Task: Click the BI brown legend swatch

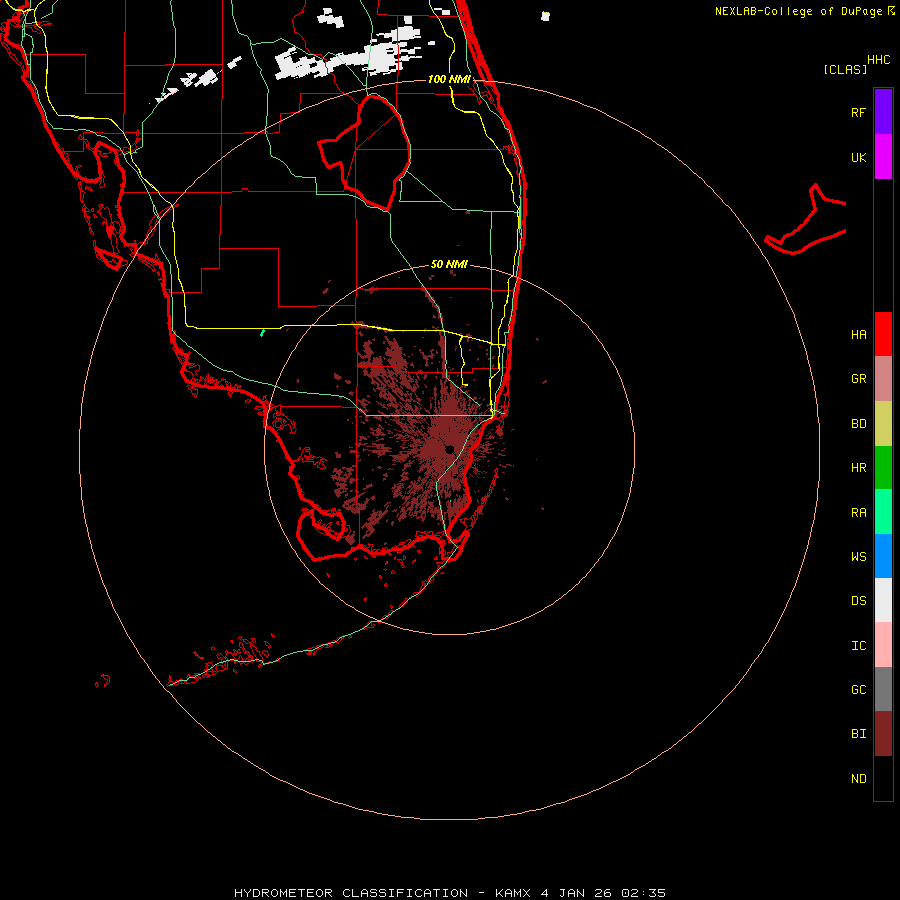Action: pyautogui.click(x=883, y=734)
